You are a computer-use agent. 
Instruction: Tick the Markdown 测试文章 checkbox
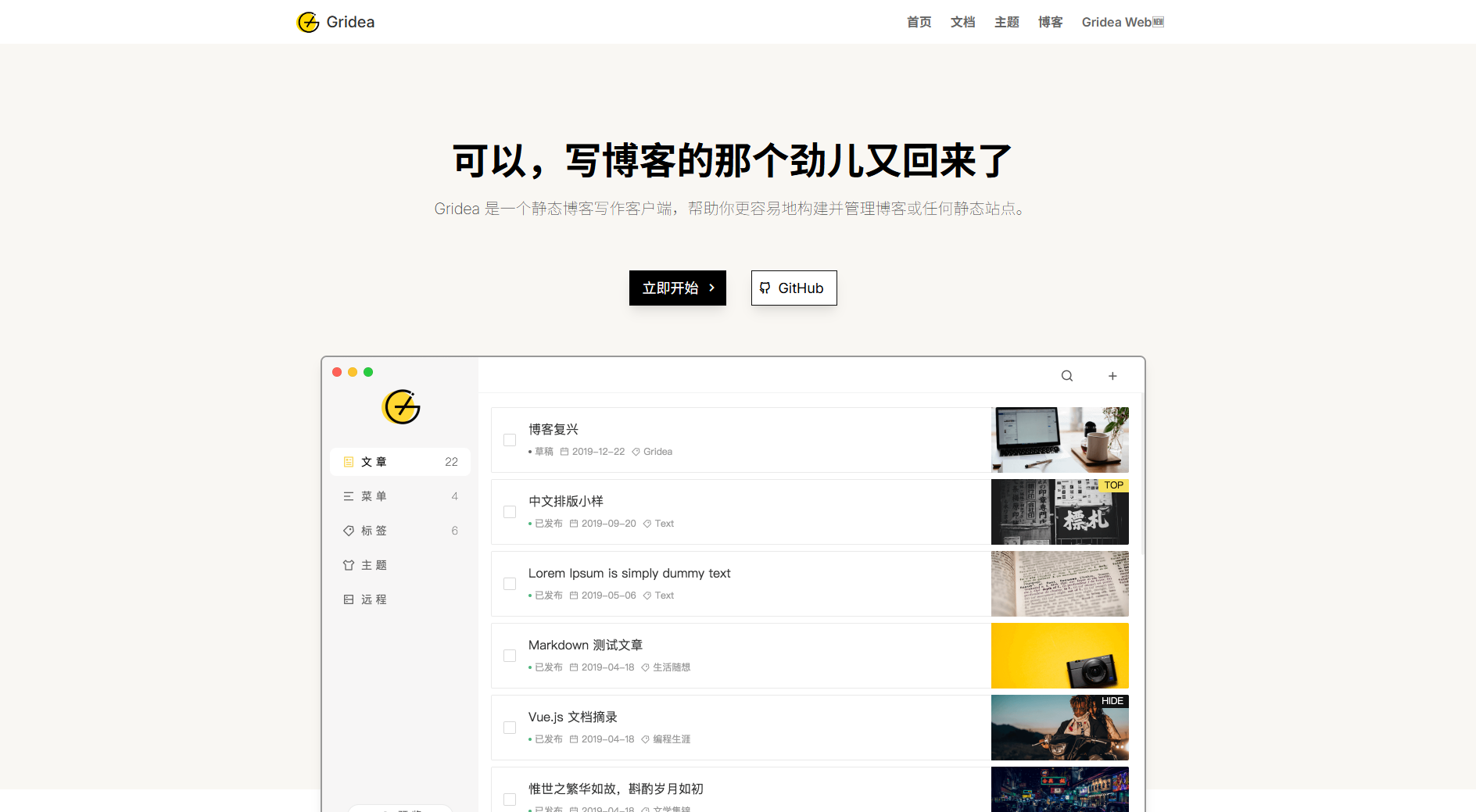coord(510,656)
